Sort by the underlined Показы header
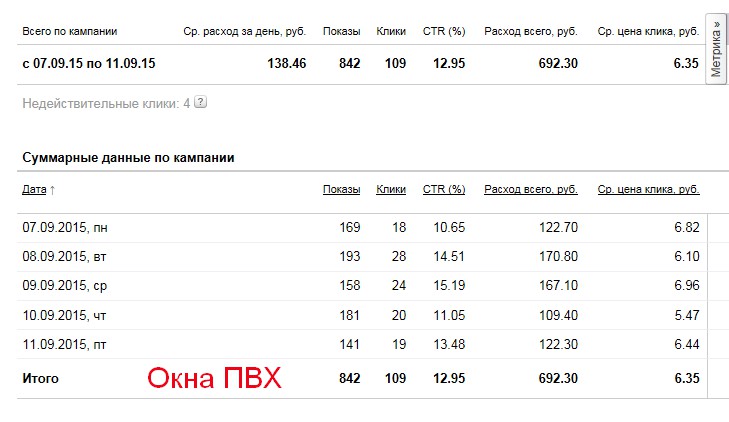Viewport: 729px width, 422px height. pos(341,189)
